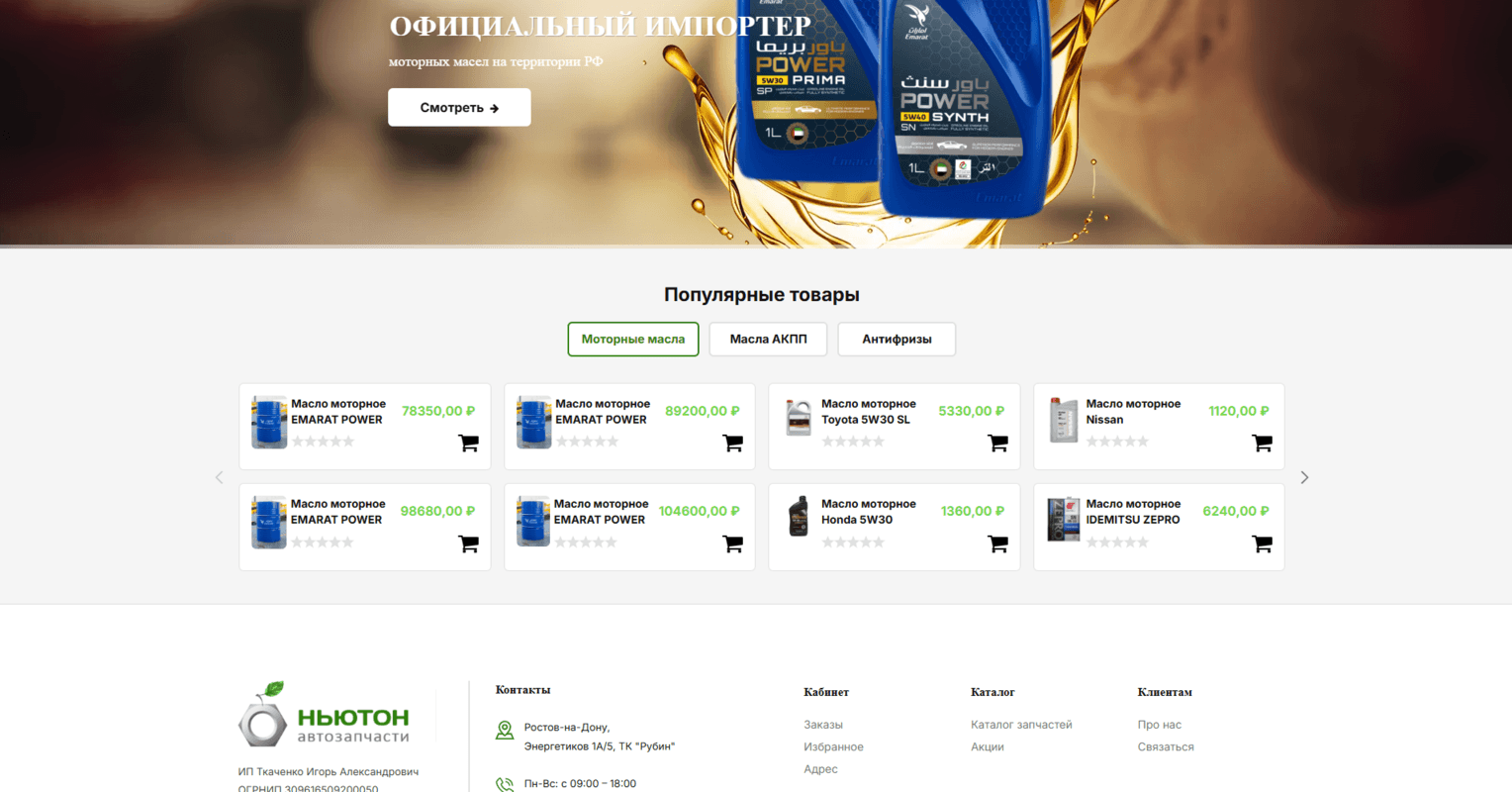
Task: Open the Масло моторное Toyota 5W30 SL title
Action: [x=869, y=412]
